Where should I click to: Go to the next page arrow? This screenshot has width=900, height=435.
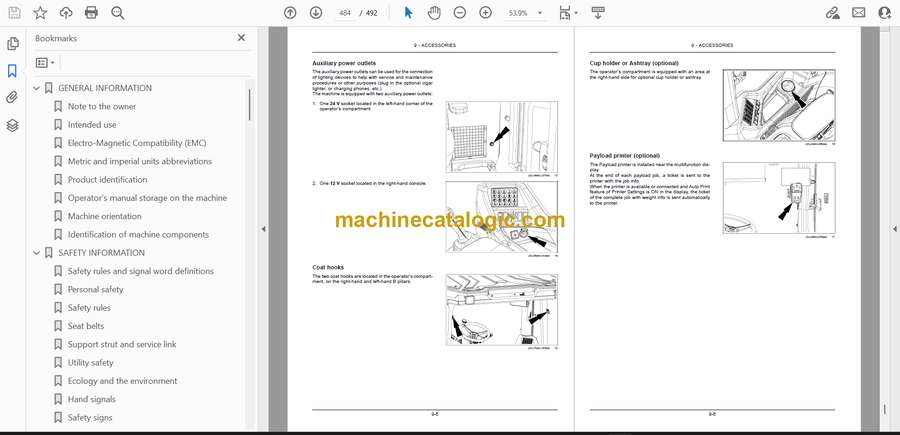pyautogui.click(x=316, y=13)
